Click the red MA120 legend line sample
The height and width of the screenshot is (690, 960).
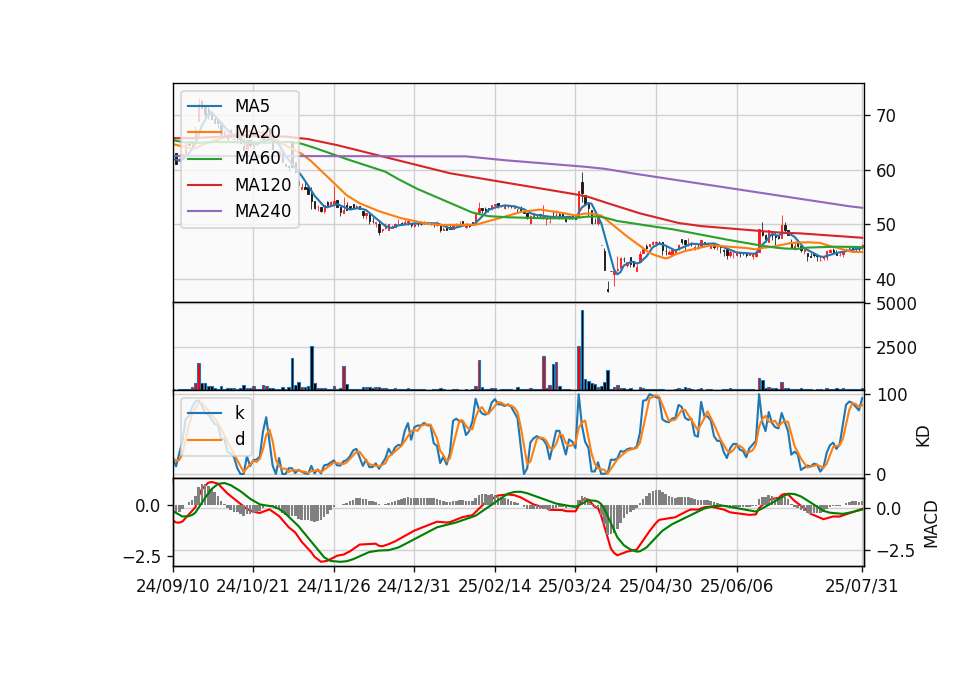pos(204,185)
